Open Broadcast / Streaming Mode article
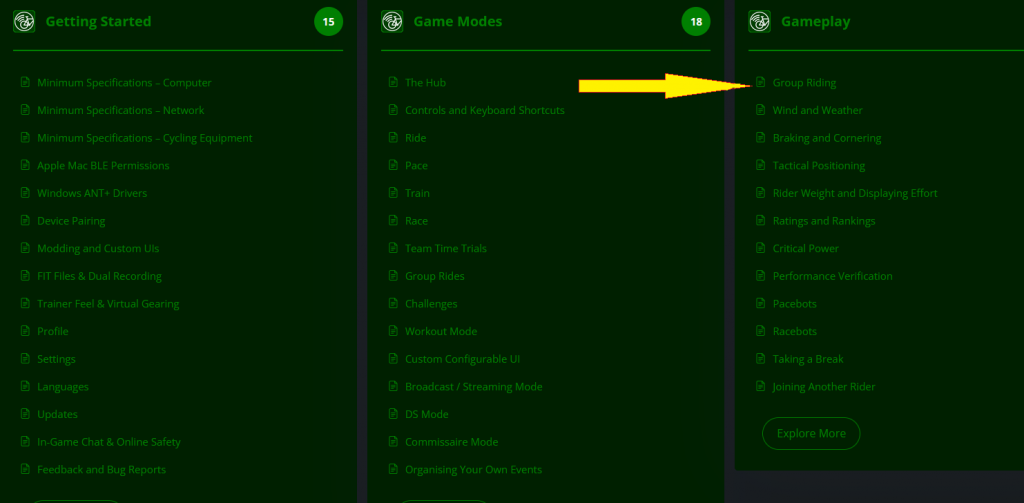 [473, 387]
